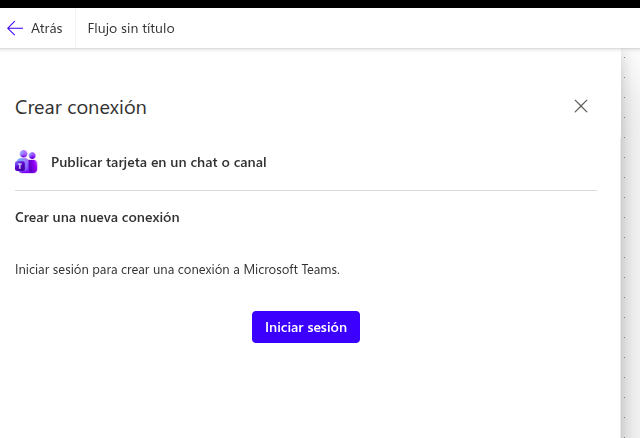Click blank panel area below Iniciar sesión button
Viewport: 640px width, 438px height.
pos(306,390)
